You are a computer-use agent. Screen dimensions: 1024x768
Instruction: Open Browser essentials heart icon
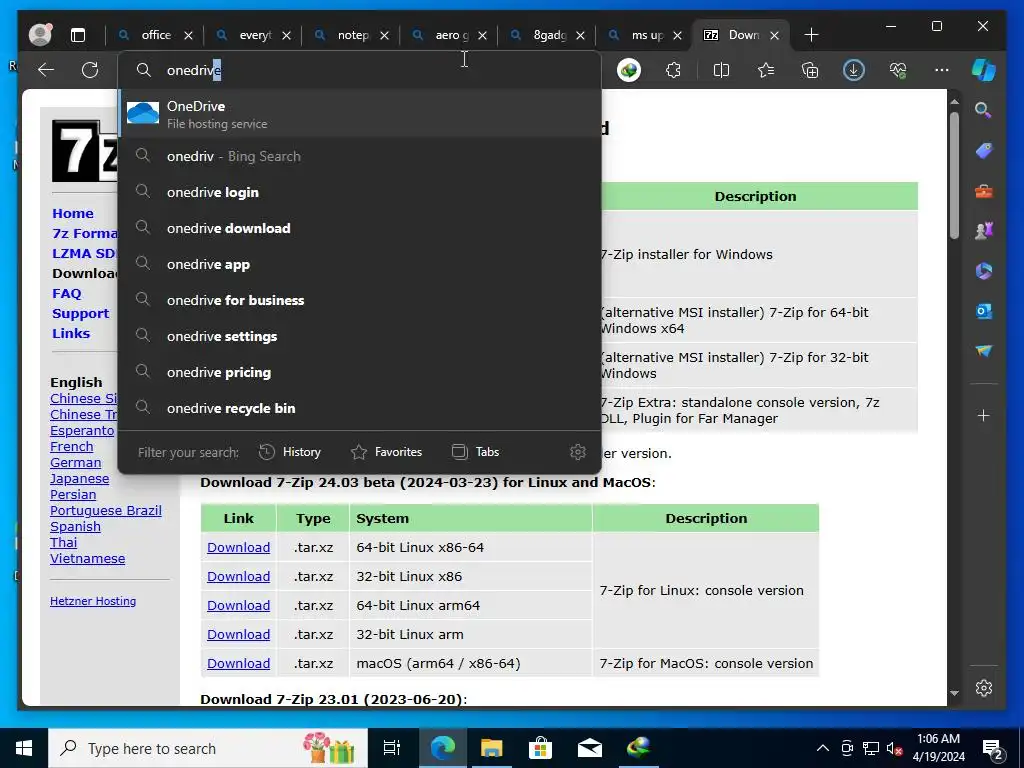click(x=899, y=70)
